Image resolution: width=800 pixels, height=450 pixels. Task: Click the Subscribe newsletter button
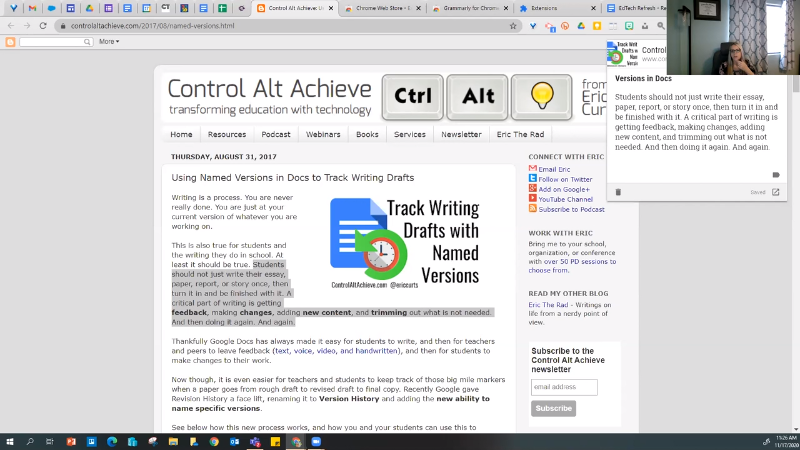coord(554,408)
